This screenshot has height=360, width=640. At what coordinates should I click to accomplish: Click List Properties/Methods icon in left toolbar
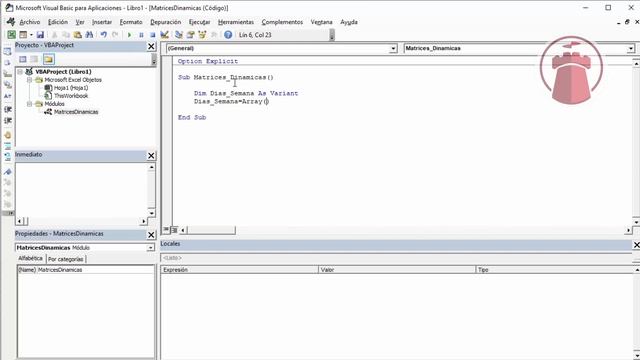[x=7, y=51]
